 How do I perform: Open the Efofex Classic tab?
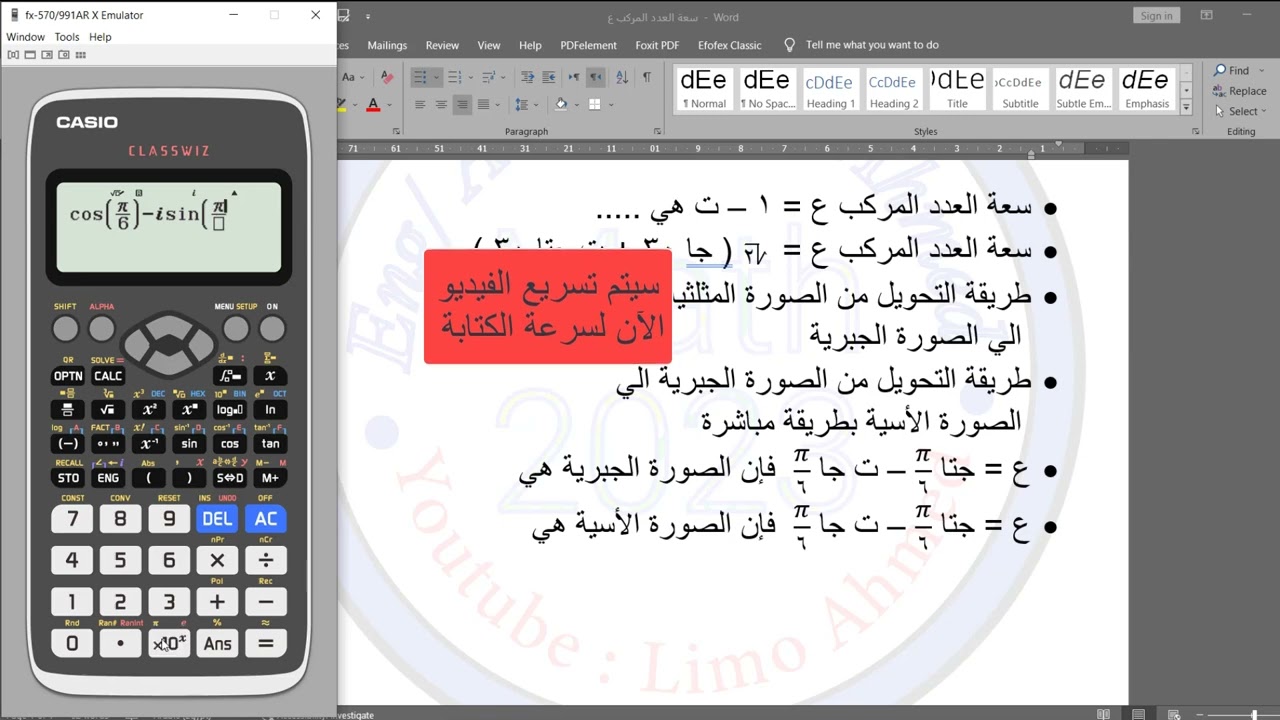(x=729, y=45)
